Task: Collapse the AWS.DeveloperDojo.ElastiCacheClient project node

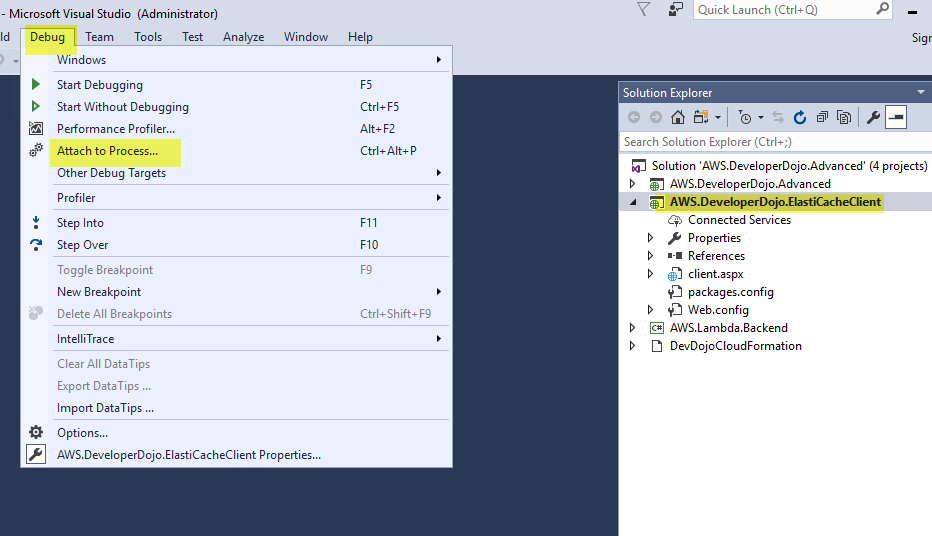Action: point(633,202)
